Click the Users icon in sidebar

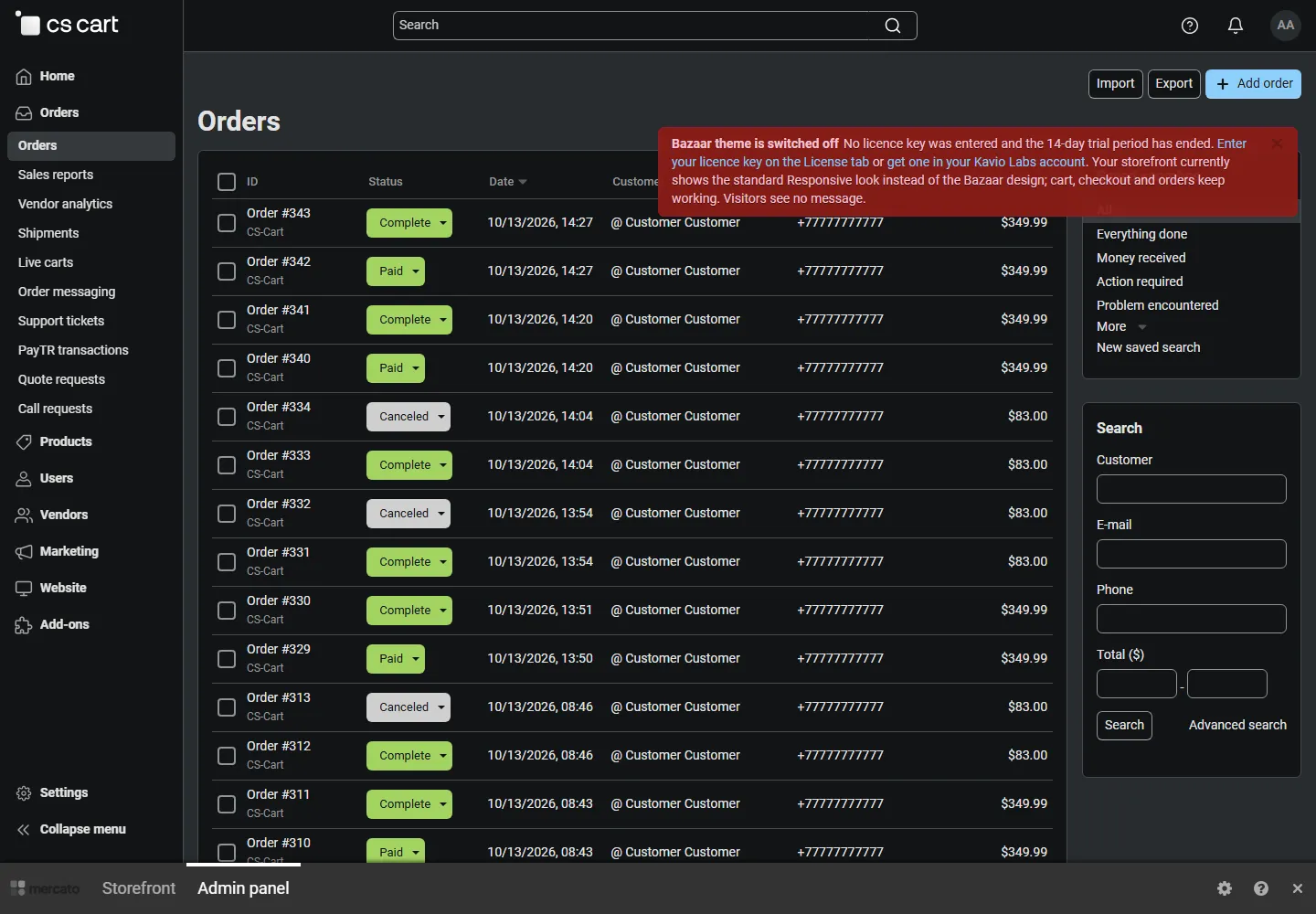click(x=24, y=479)
